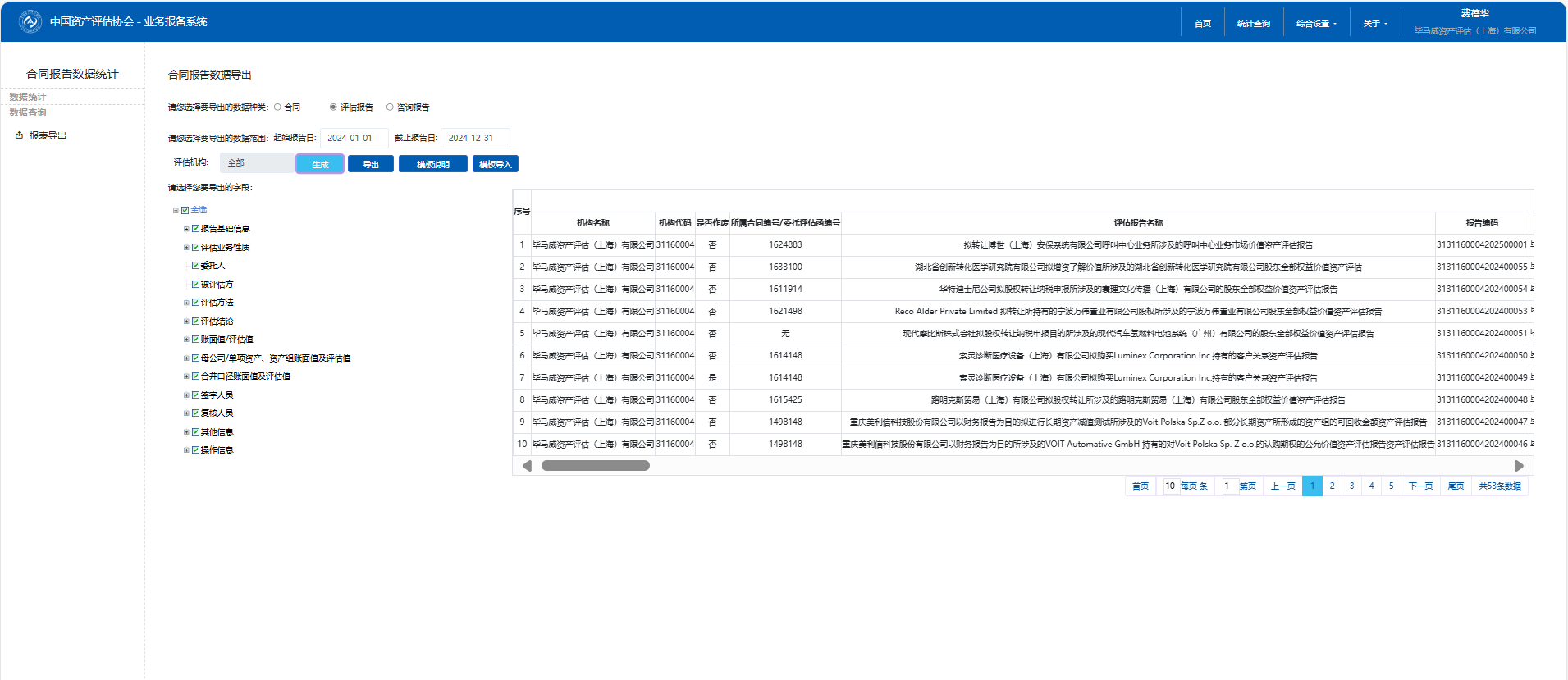
Task: Click the association logo icon in header
Action: [x=30, y=21]
